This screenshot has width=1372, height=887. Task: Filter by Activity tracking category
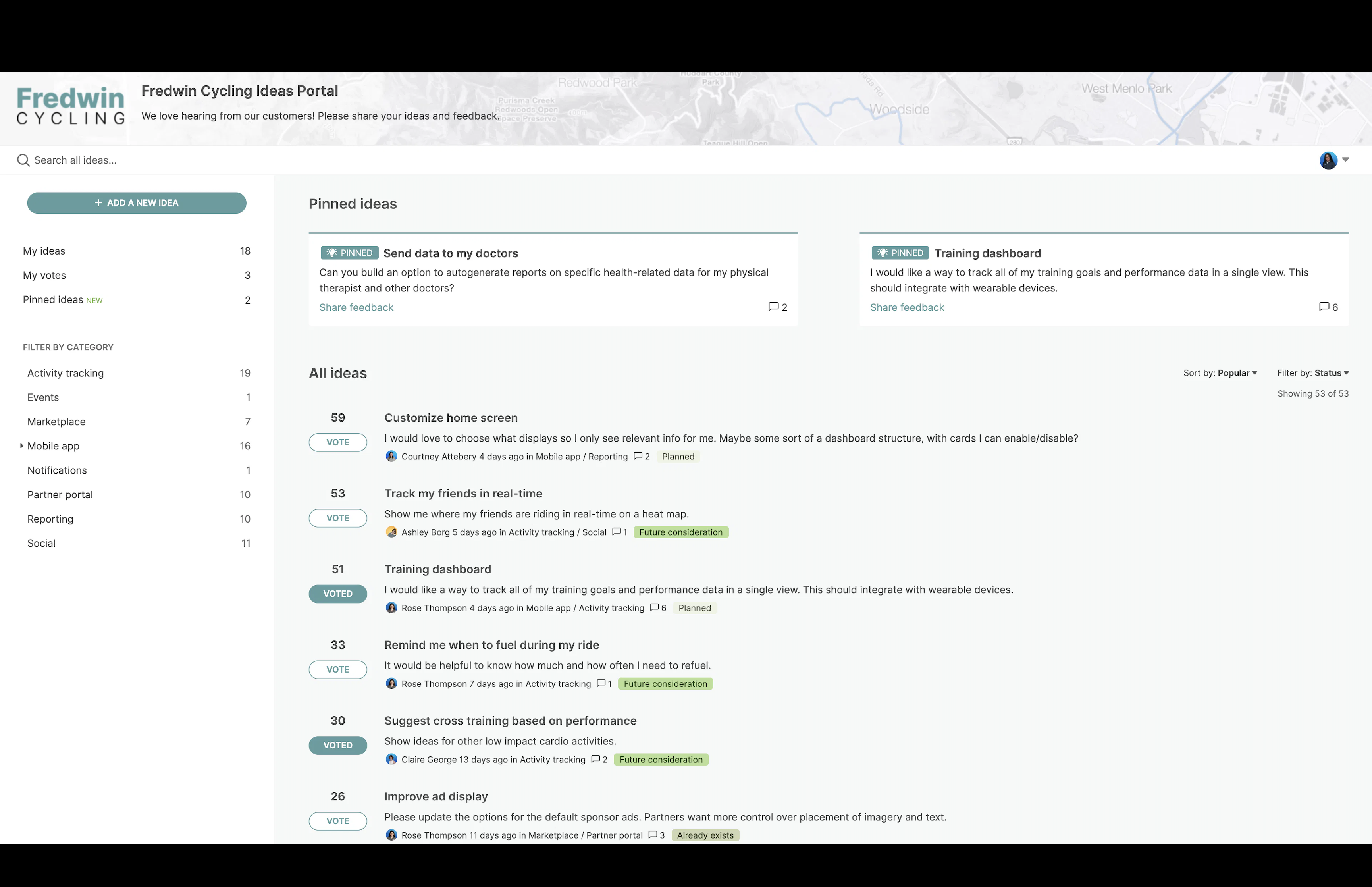(65, 373)
